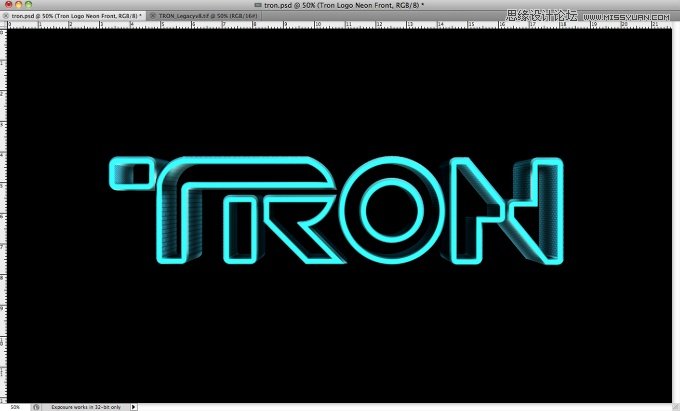
Task: Click the neon TRON logo on canvas
Action: point(336,210)
